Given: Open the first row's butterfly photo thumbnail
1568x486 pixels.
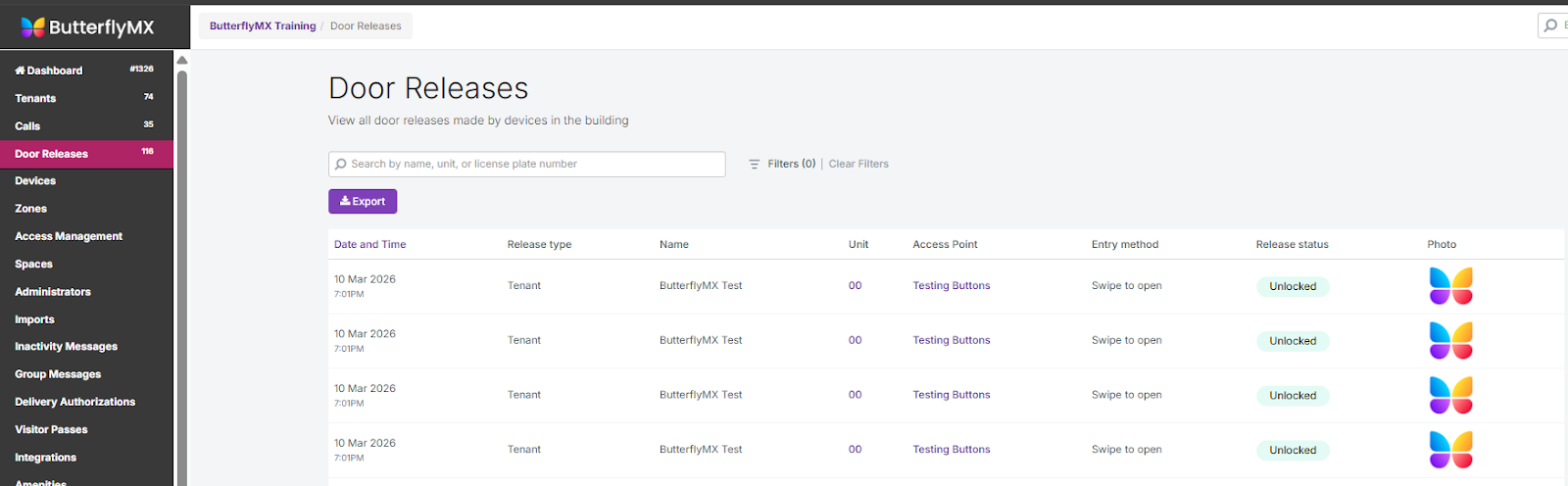Looking at the screenshot, I should tap(1450, 286).
